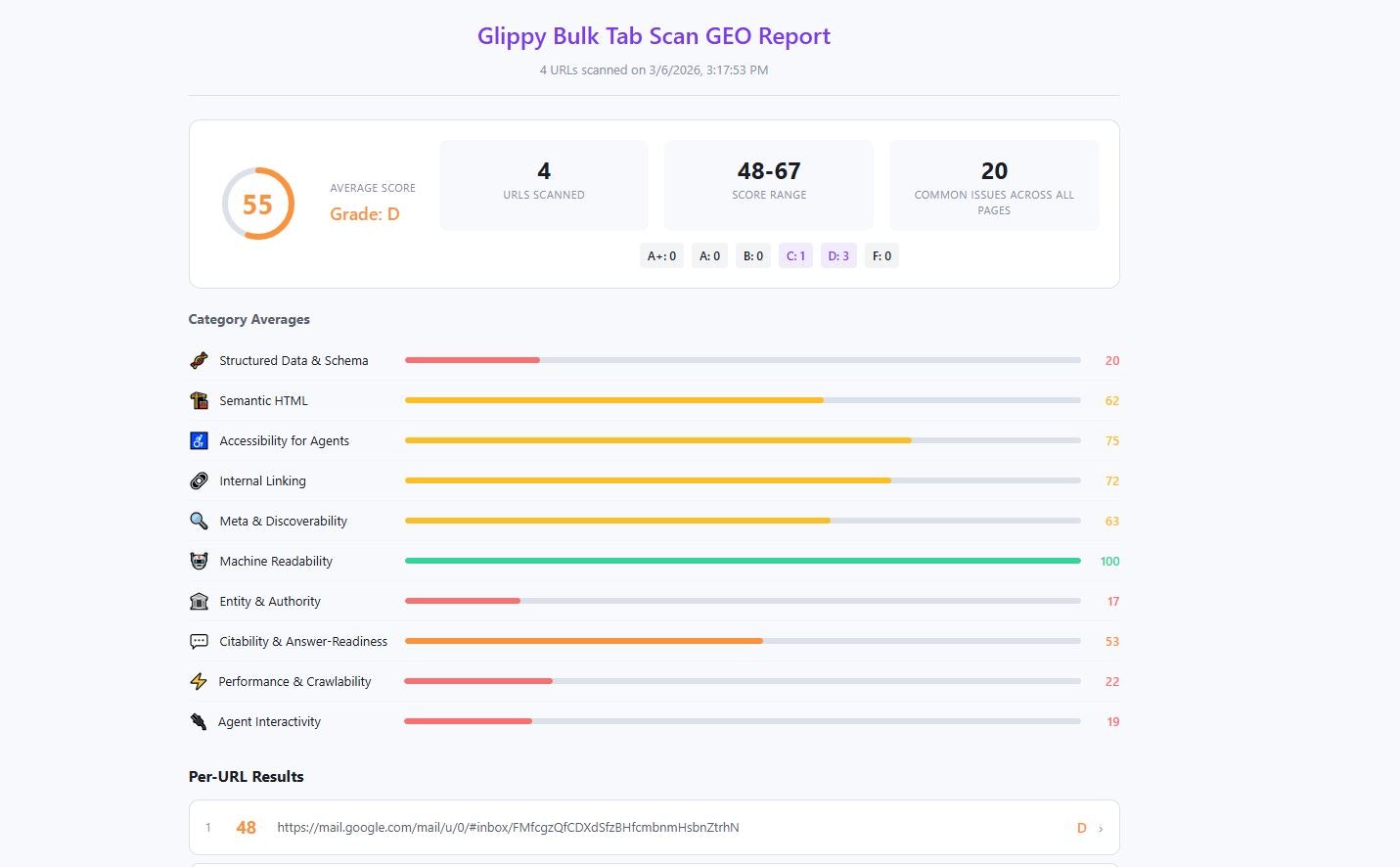The width and height of the screenshot is (1400, 867).
Task: Select the Citability speech bubble icon
Action: coord(199,641)
